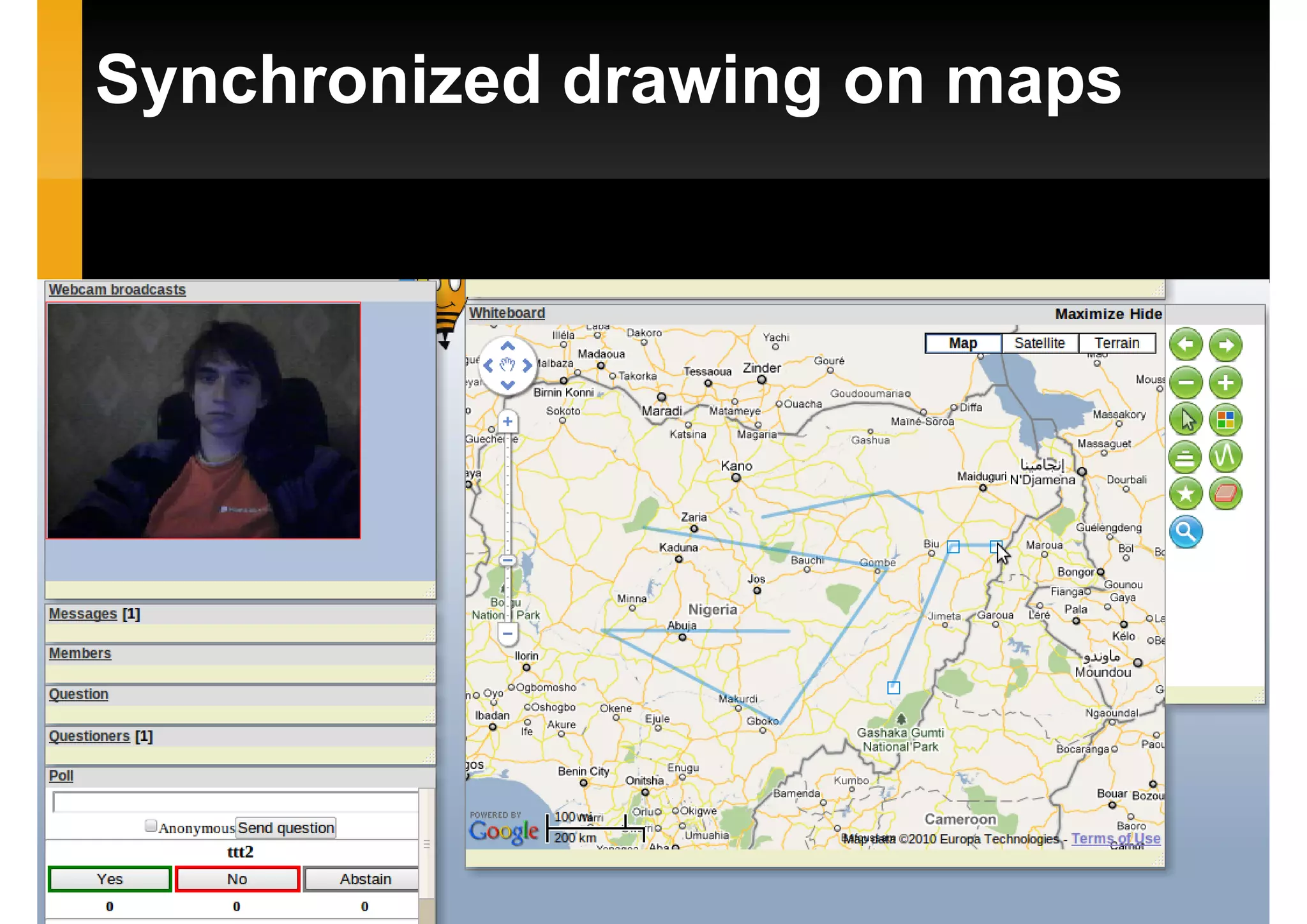Image resolution: width=1307 pixels, height=924 pixels.
Task: Pan the map up with arrow
Action: pyautogui.click(x=507, y=346)
